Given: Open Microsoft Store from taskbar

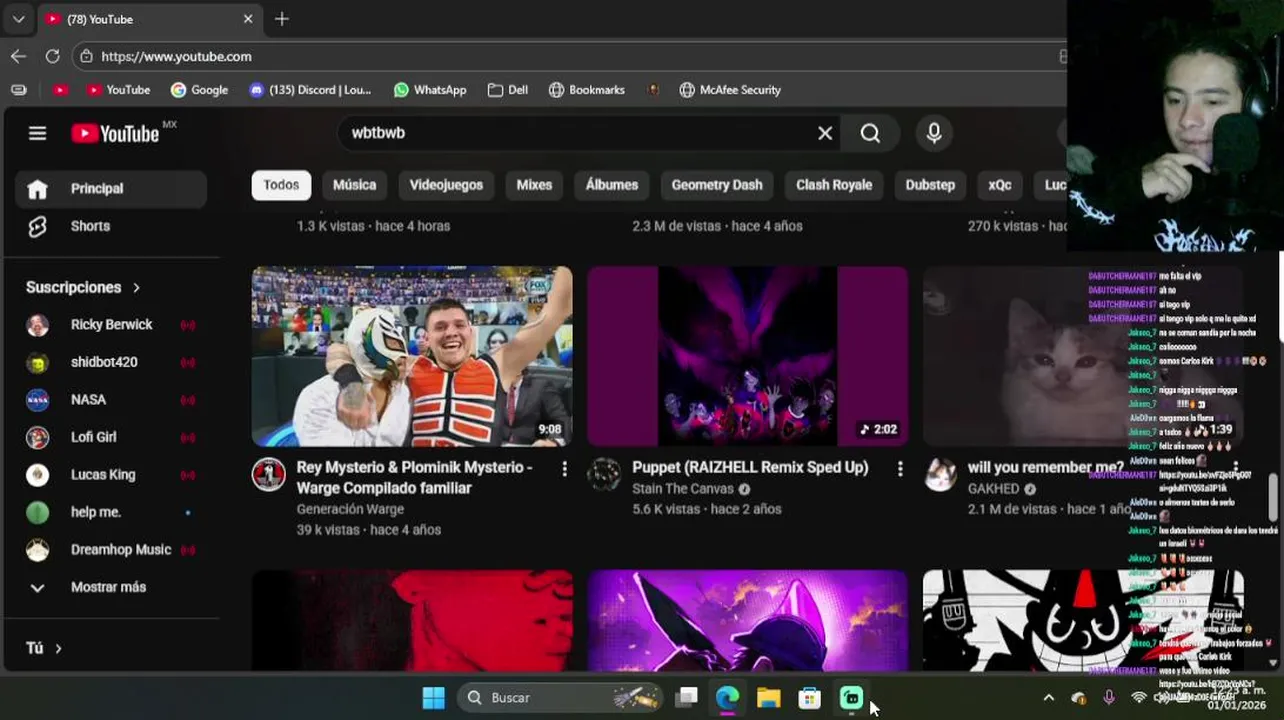Looking at the screenshot, I should pyautogui.click(x=809, y=698).
